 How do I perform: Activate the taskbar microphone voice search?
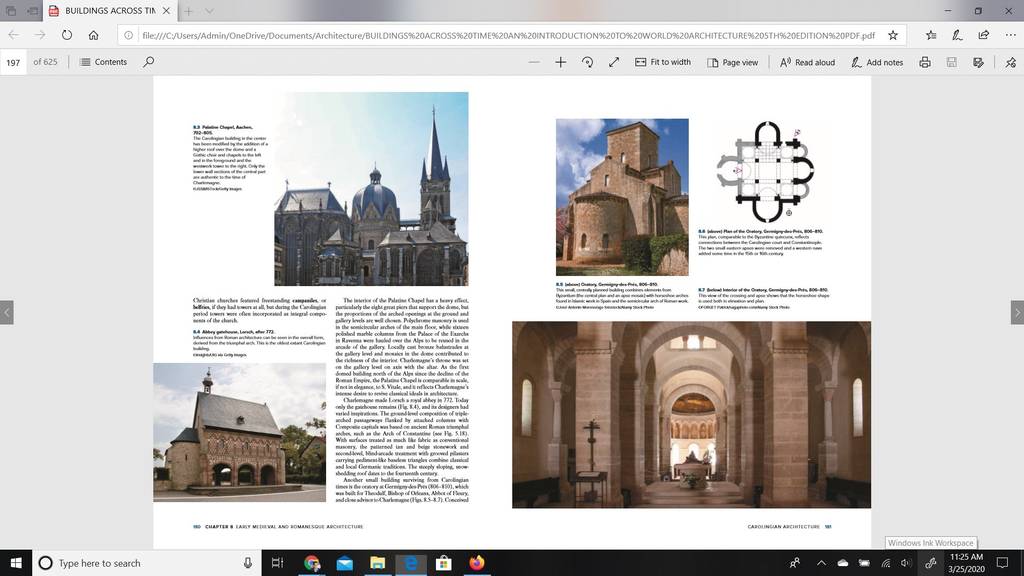click(248, 563)
